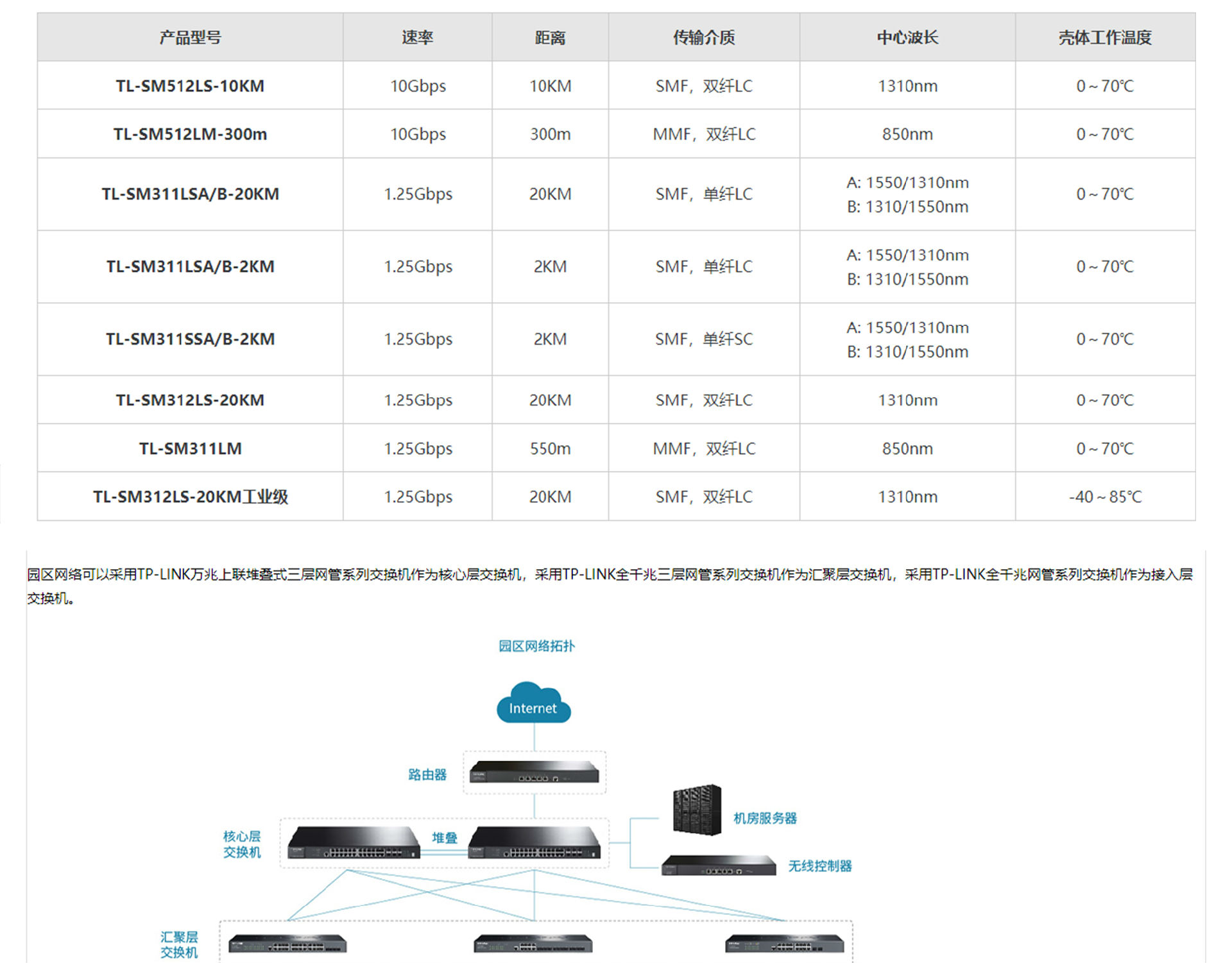1232x963 pixels.
Task: Click the 壳体工作温度 column header
Action: (1105, 37)
